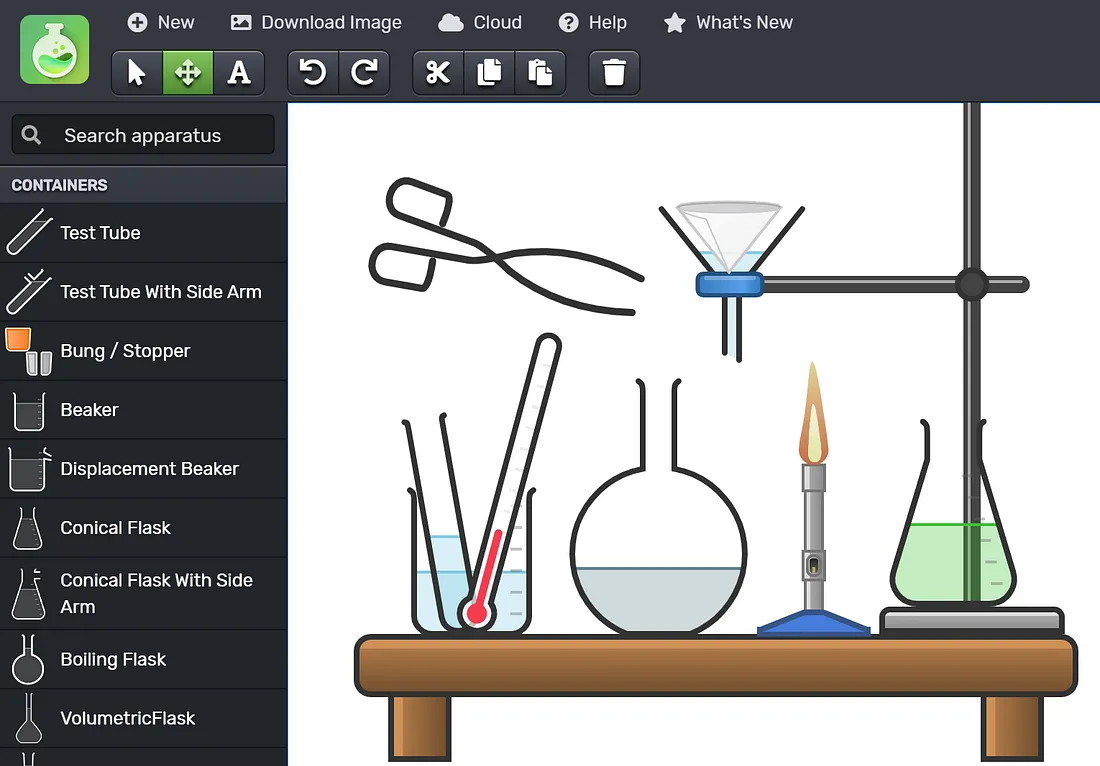
Task: Pick the Test Tube icon
Action: point(29,232)
